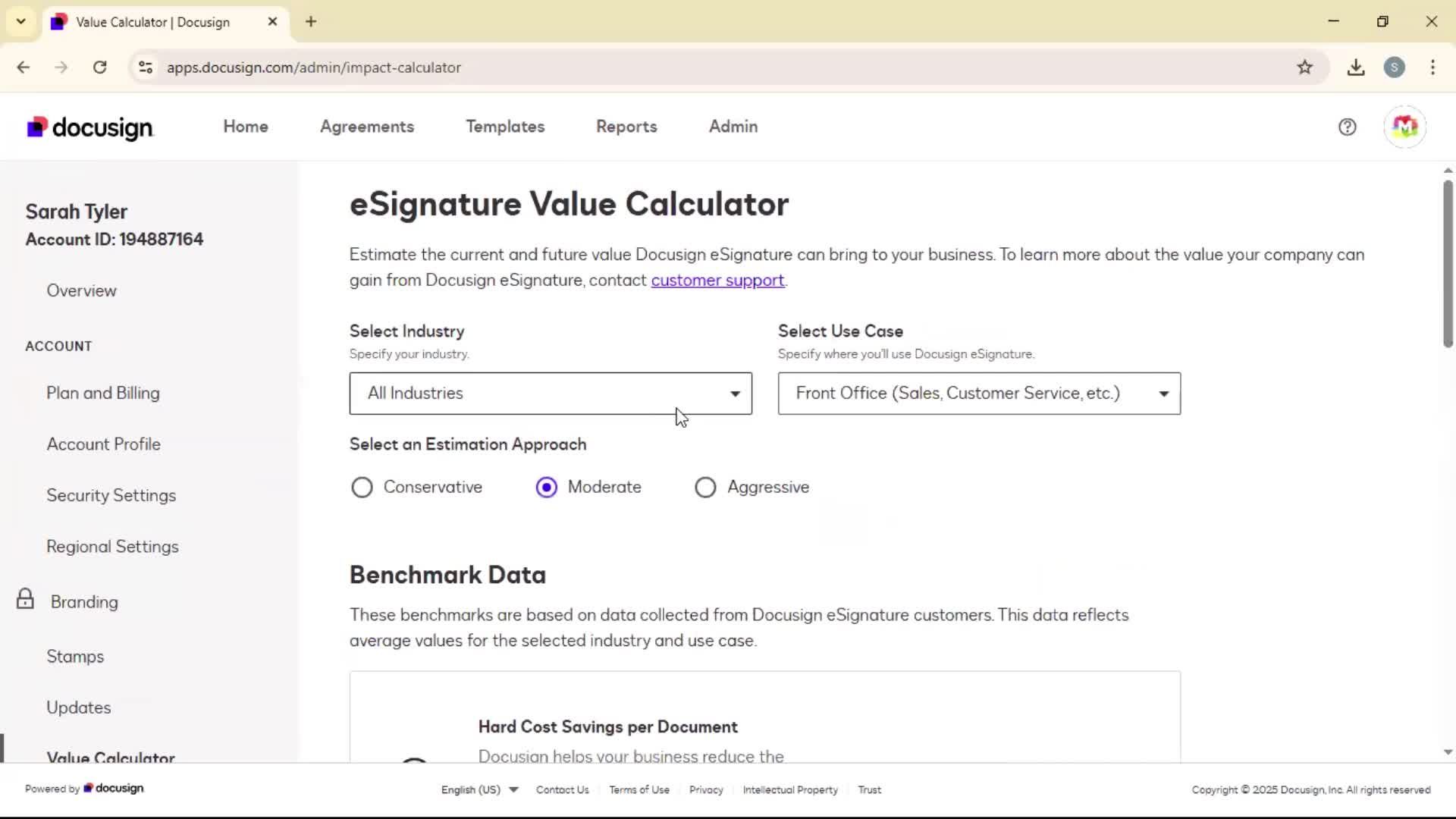Open the Admin menu

click(733, 127)
